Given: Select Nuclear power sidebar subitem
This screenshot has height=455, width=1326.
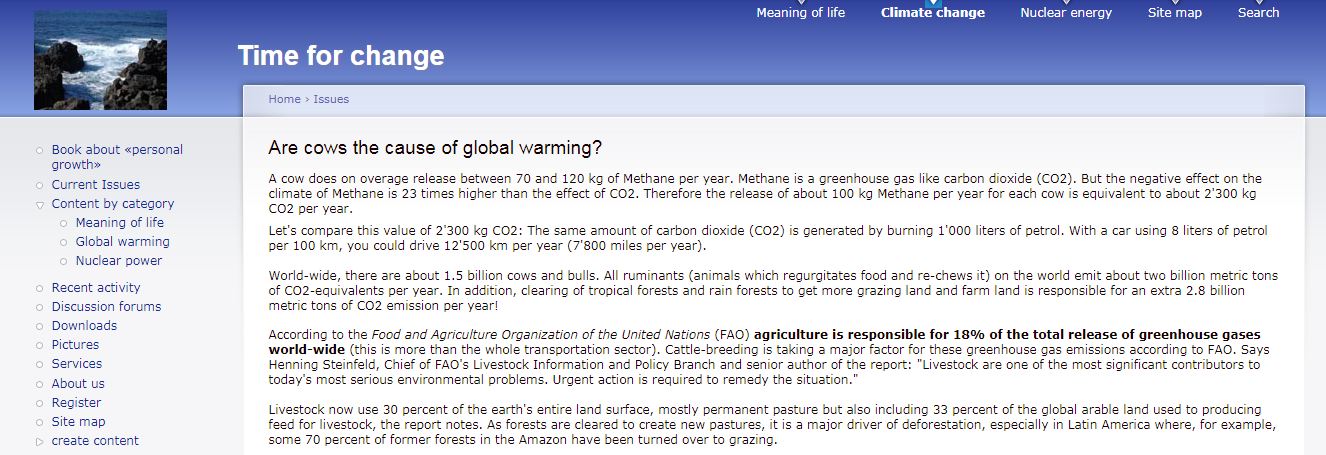Looking at the screenshot, I should pyautogui.click(x=119, y=260).
